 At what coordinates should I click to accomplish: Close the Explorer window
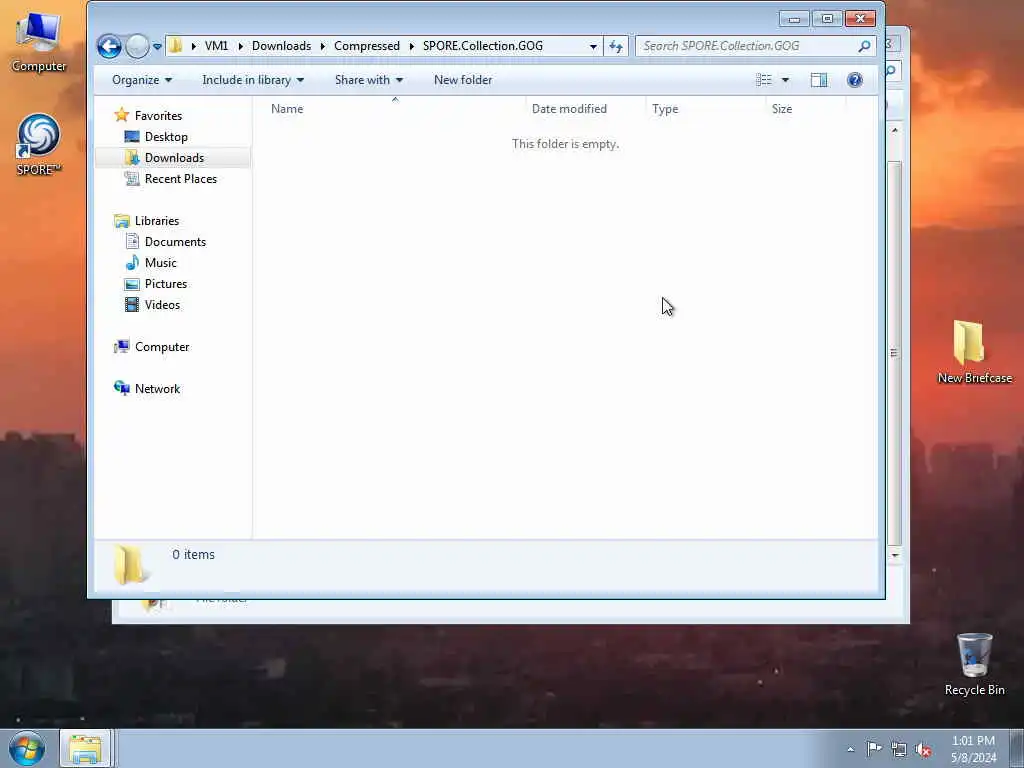pyautogui.click(x=860, y=19)
